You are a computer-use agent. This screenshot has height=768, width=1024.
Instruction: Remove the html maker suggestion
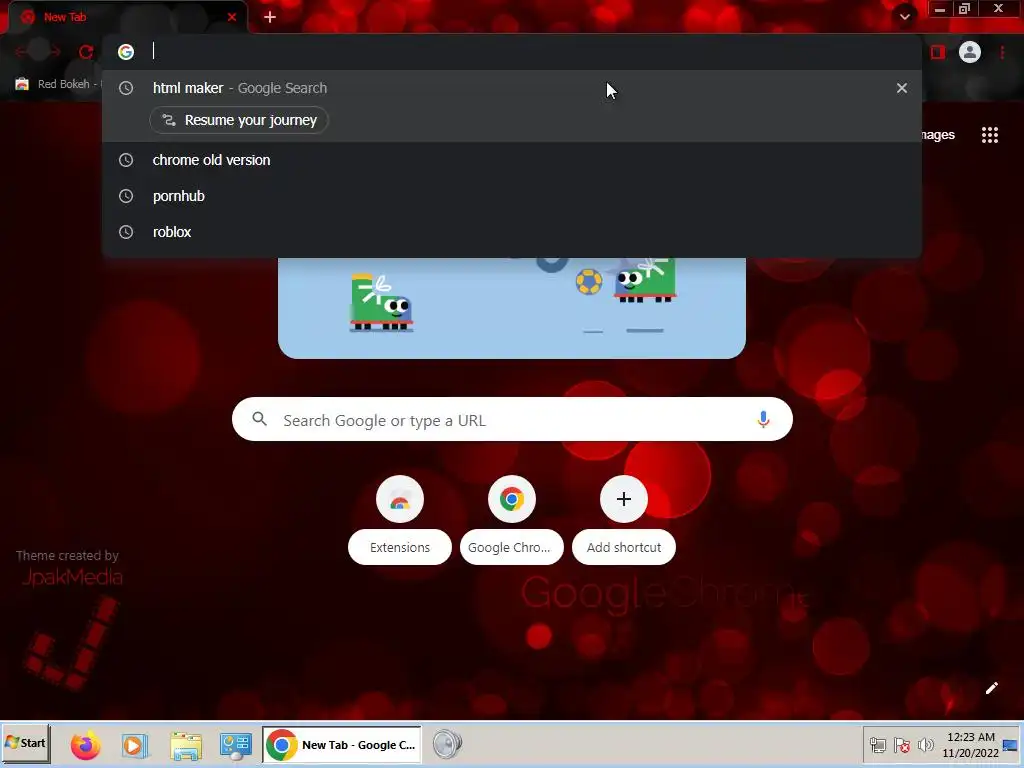pos(901,88)
